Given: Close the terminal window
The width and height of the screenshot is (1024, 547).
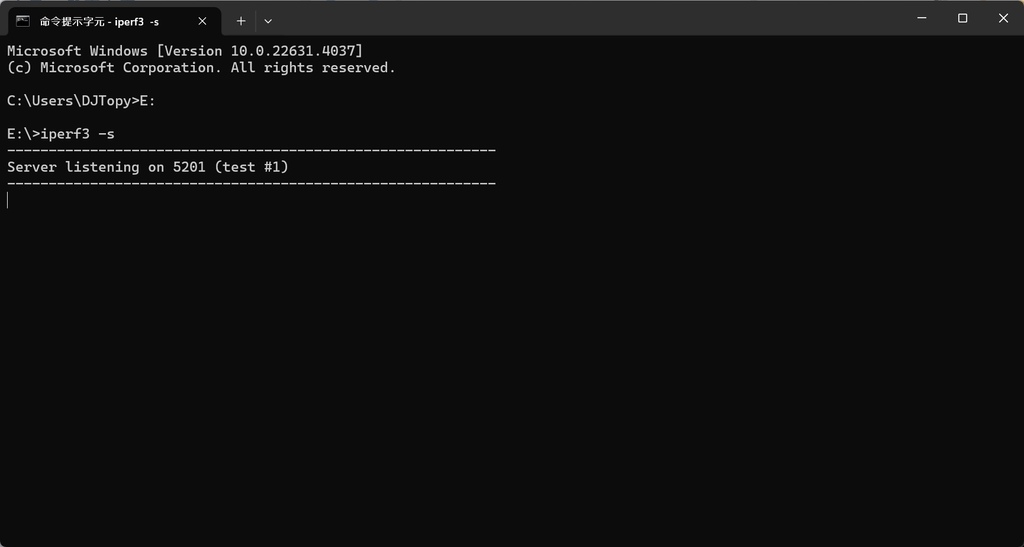Looking at the screenshot, I should pyautogui.click(x=1004, y=18).
